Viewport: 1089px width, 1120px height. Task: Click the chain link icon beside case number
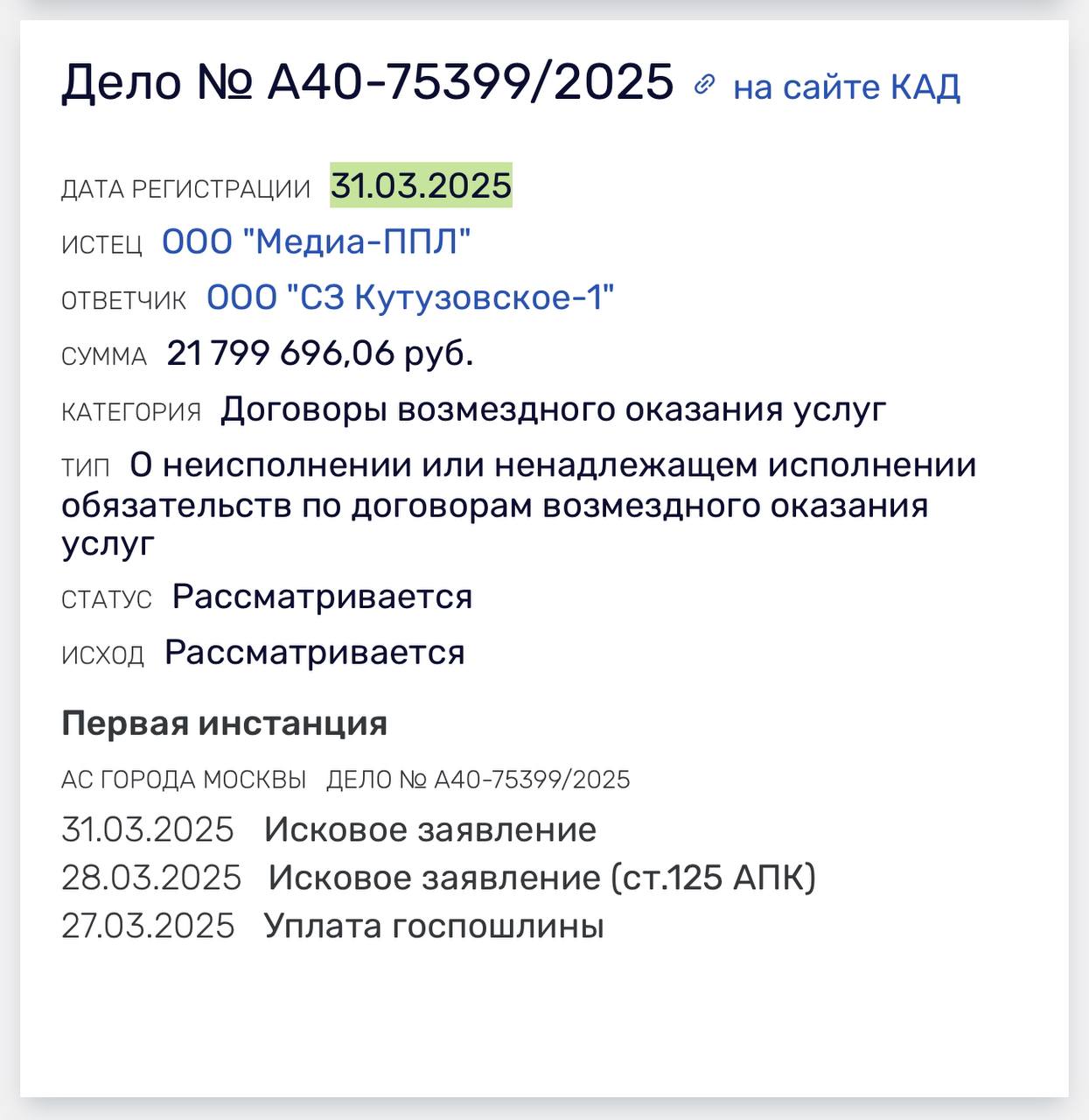704,85
